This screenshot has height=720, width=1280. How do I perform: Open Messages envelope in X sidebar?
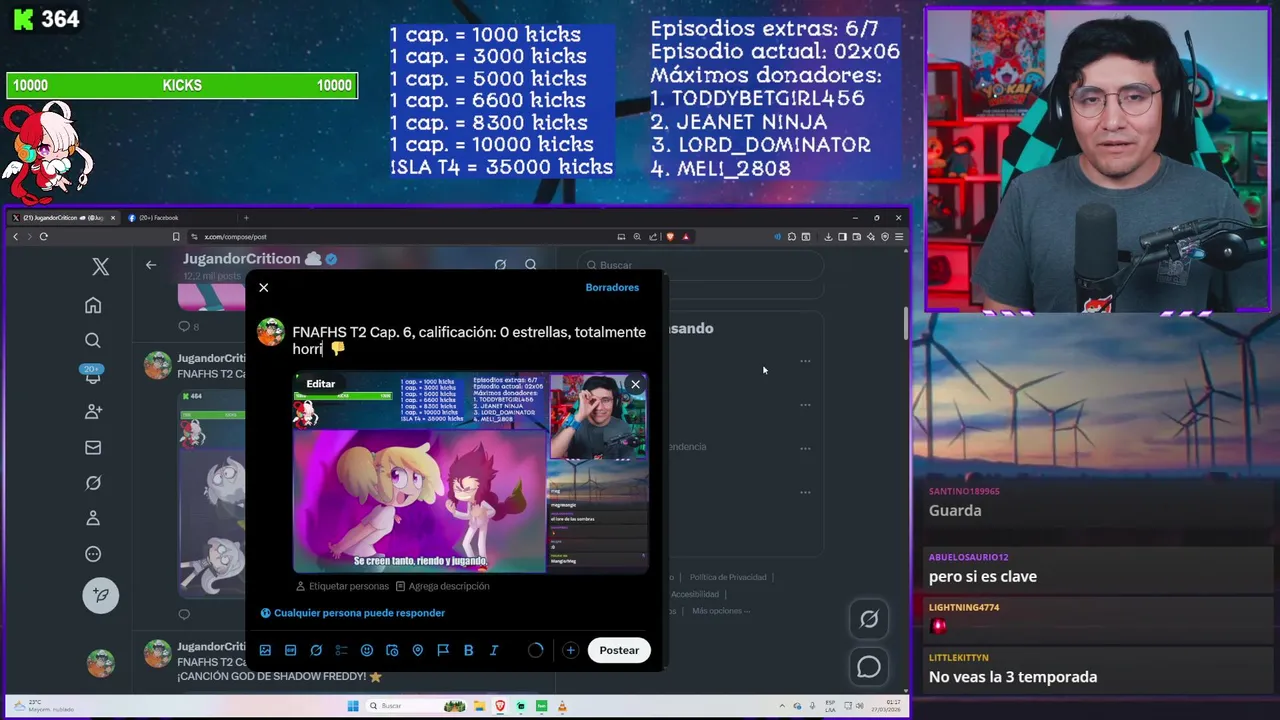(93, 447)
